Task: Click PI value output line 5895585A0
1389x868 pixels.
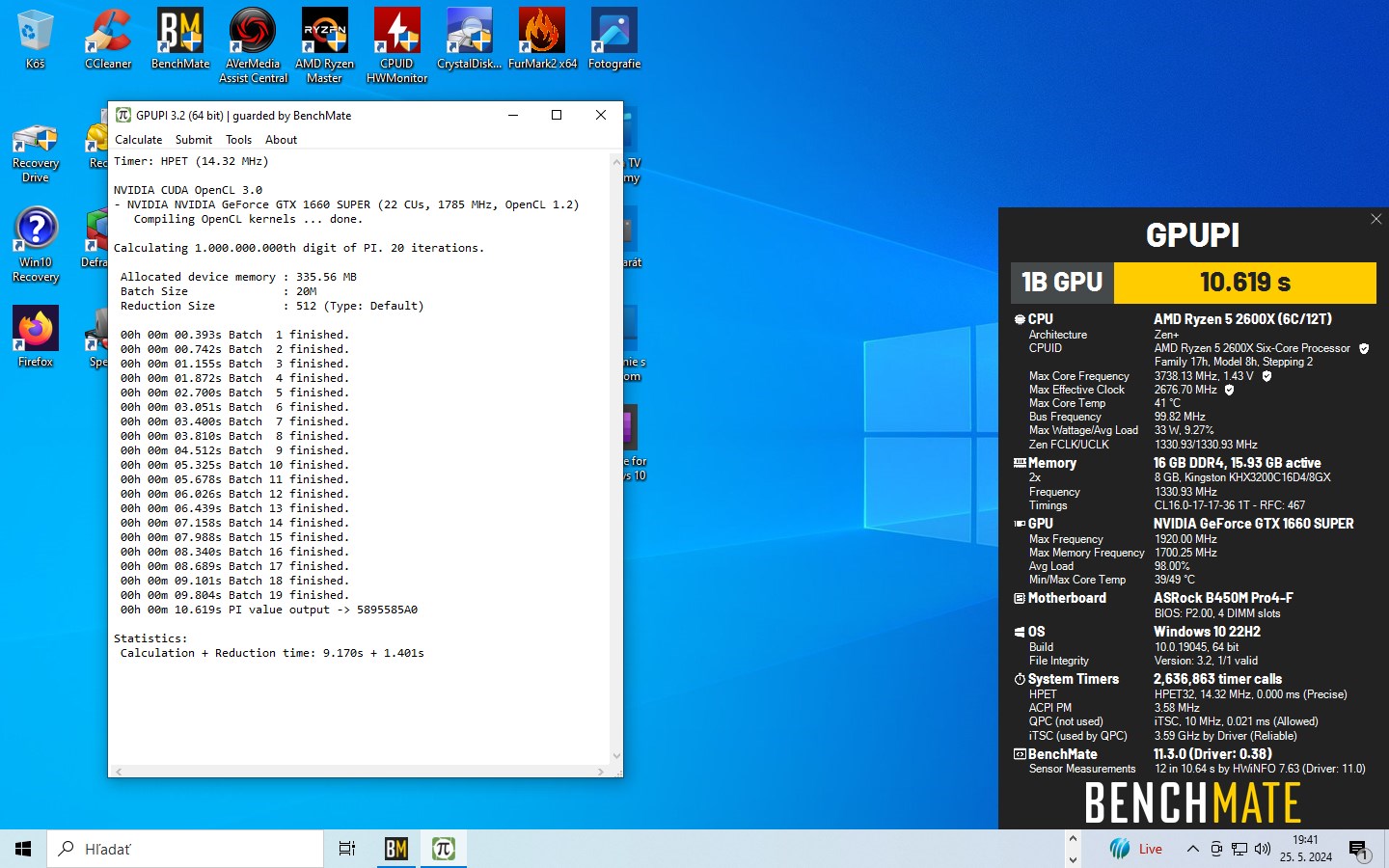Action: tap(269, 610)
